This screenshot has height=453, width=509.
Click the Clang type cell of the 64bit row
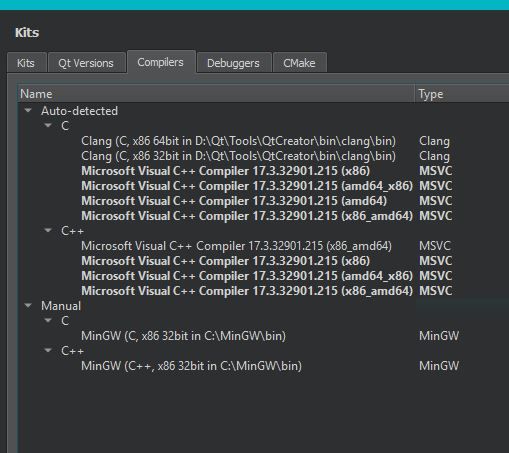434,141
